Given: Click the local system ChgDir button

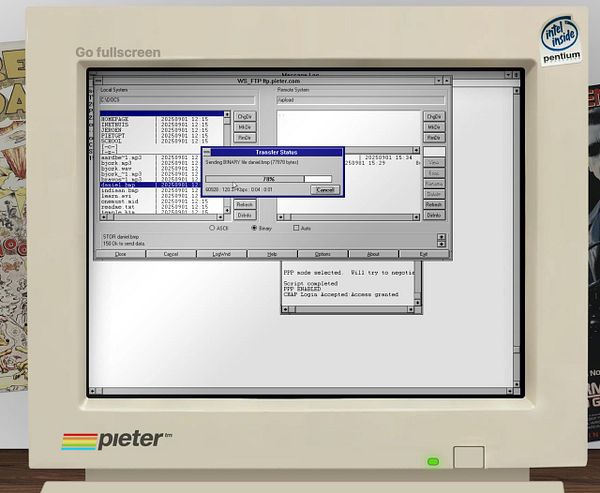Looking at the screenshot, I should (245, 116).
